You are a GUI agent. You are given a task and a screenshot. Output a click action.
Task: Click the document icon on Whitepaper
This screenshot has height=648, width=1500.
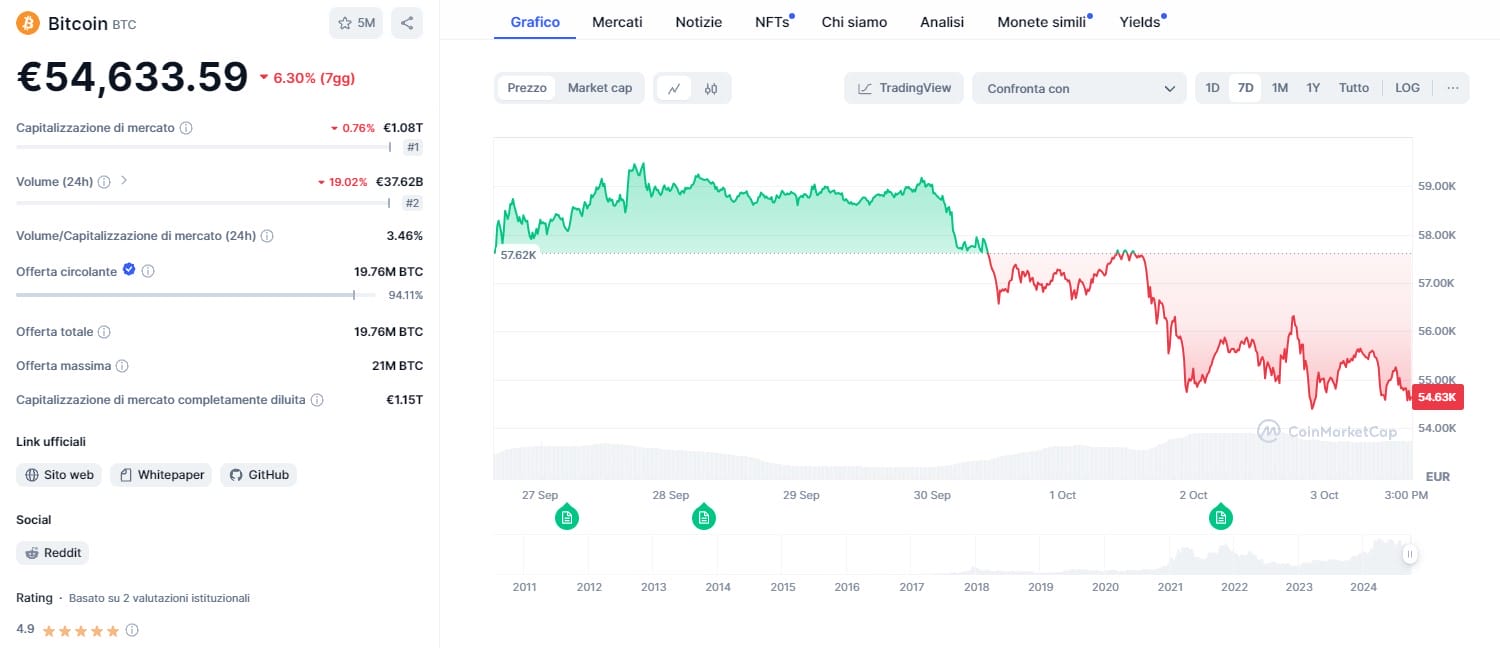(x=126, y=475)
